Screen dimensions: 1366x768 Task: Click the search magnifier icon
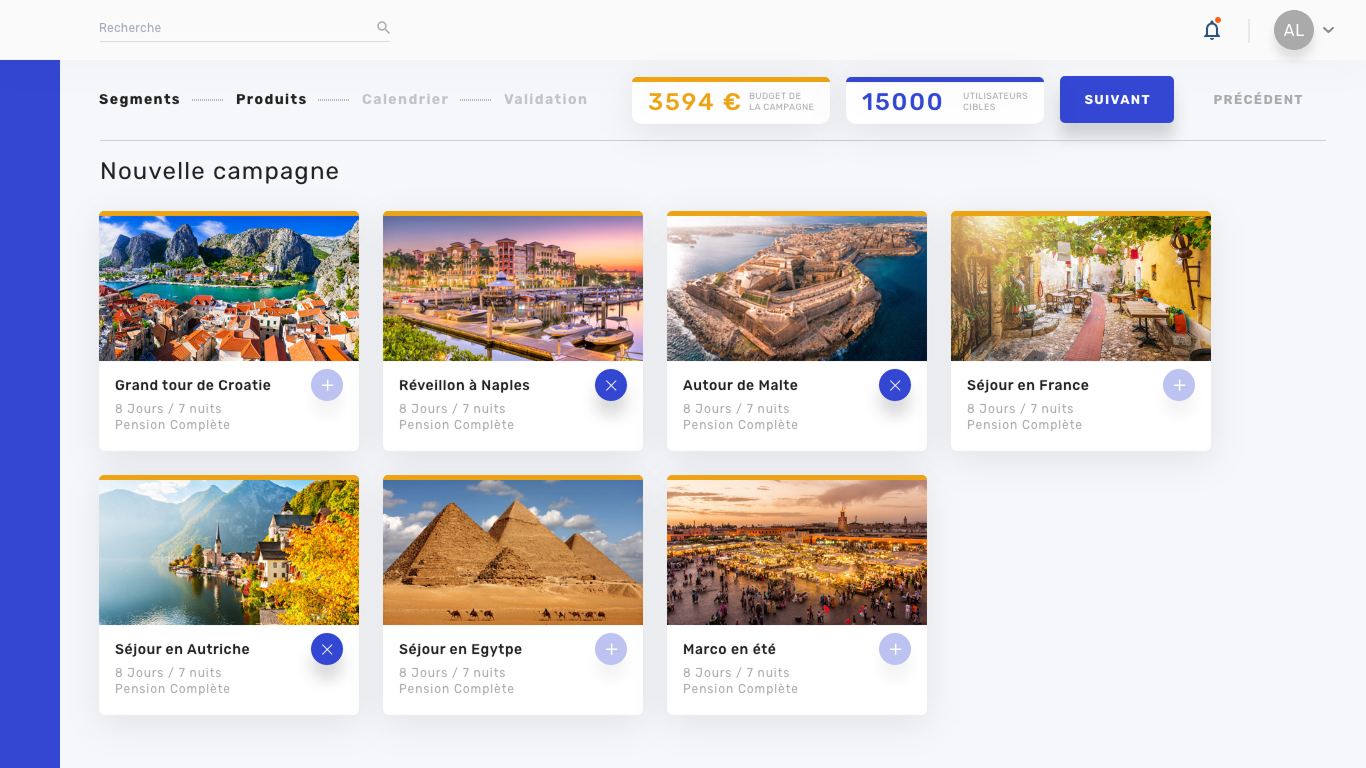click(383, 28)
